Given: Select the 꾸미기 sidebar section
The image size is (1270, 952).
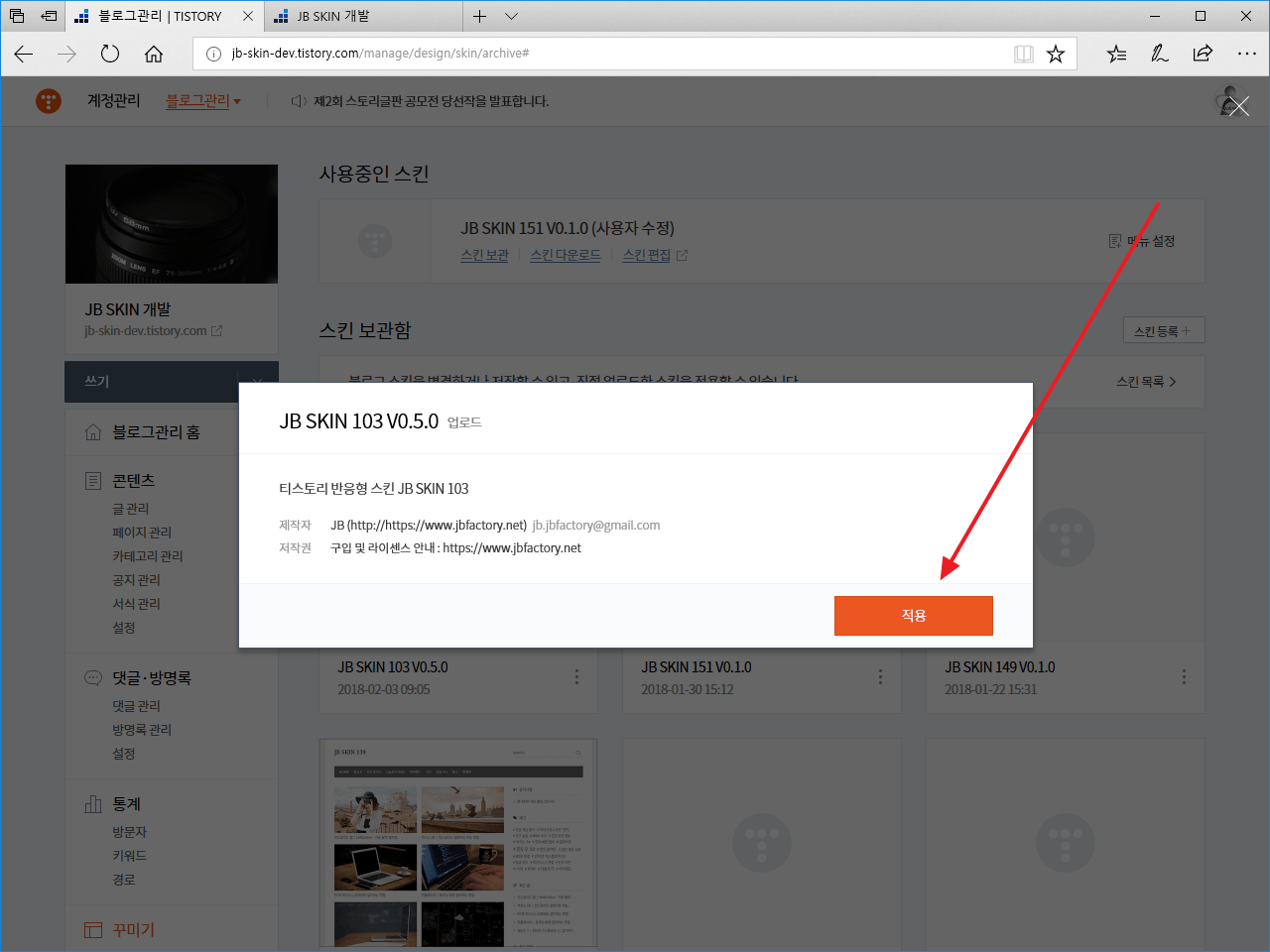Looking at the screenshot, I should coord(133,930).
